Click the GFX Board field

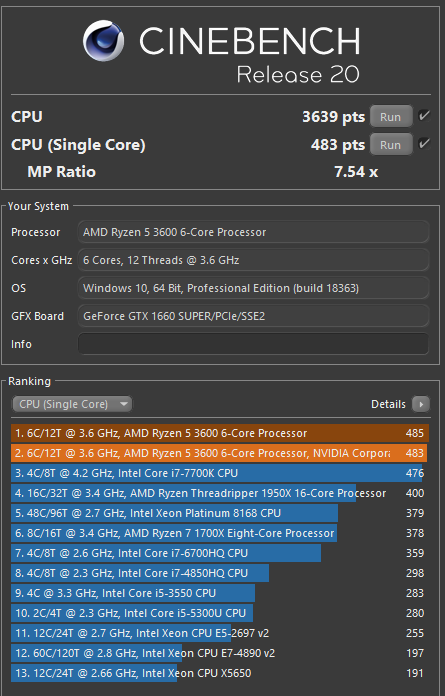(253, 316)
